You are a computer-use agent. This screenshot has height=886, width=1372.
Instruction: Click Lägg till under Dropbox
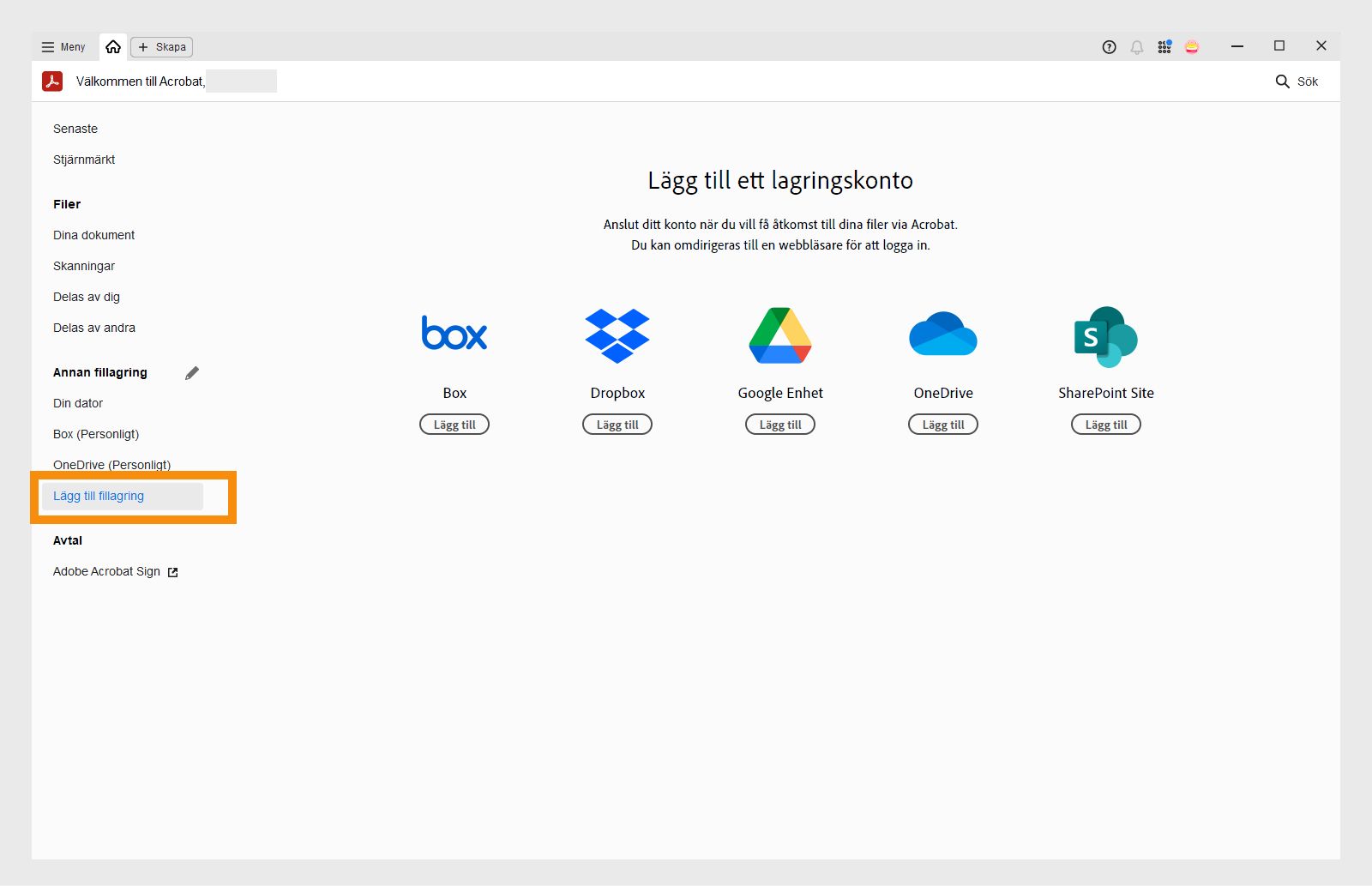tap(617, 424)
